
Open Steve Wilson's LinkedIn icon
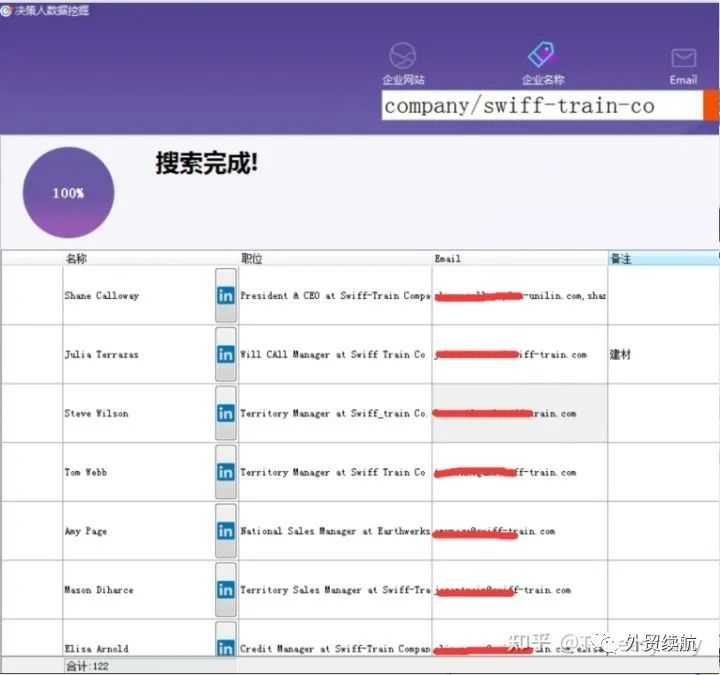(x=225, y=413)
